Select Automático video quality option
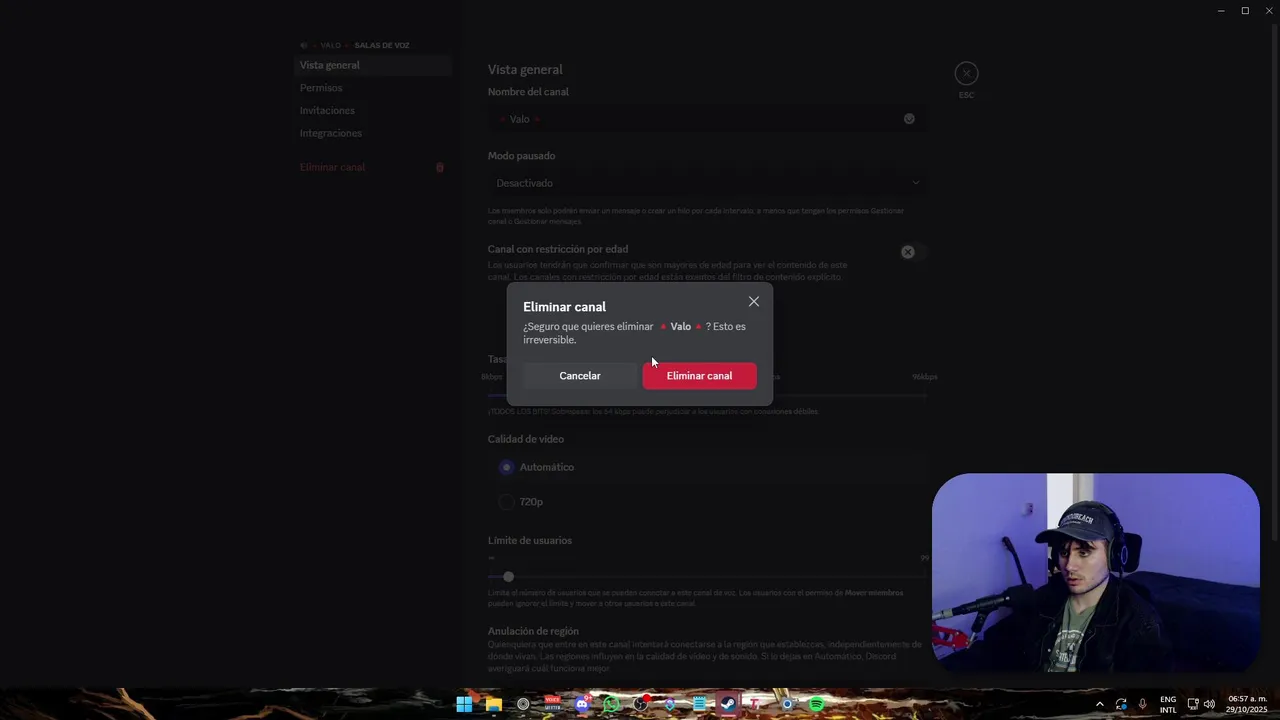The width and height of the screenshot is (1280, 720). [x=707, y=467]
